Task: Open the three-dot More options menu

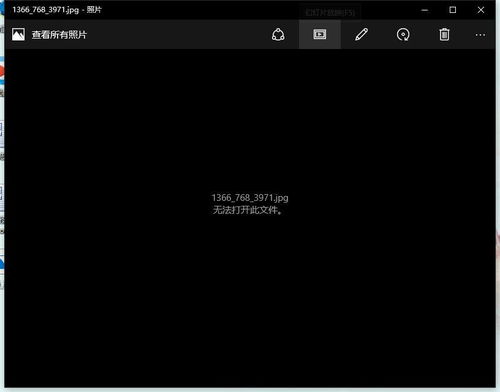Action: coord(480,35)
